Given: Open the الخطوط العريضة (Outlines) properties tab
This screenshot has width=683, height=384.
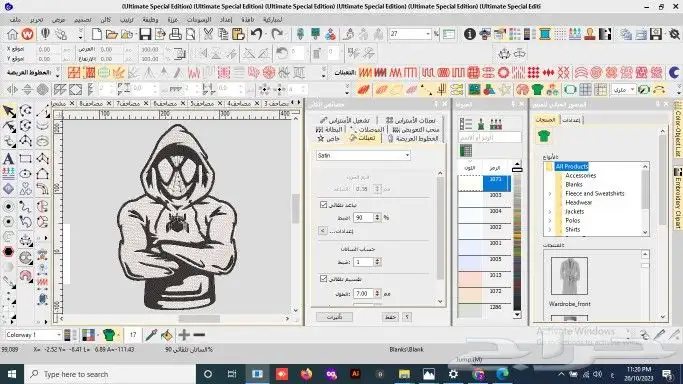Looking at the screenshot, I should (x=413, y=138).
